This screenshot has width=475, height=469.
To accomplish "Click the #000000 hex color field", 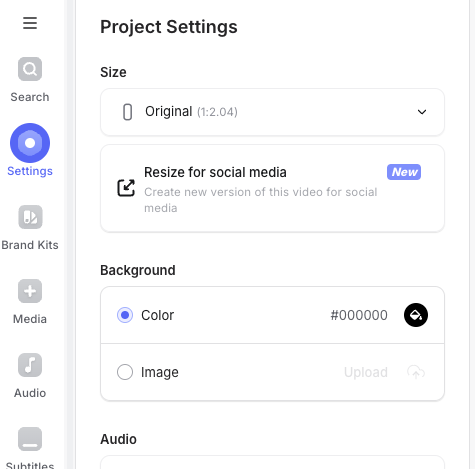I will [359, 315].
